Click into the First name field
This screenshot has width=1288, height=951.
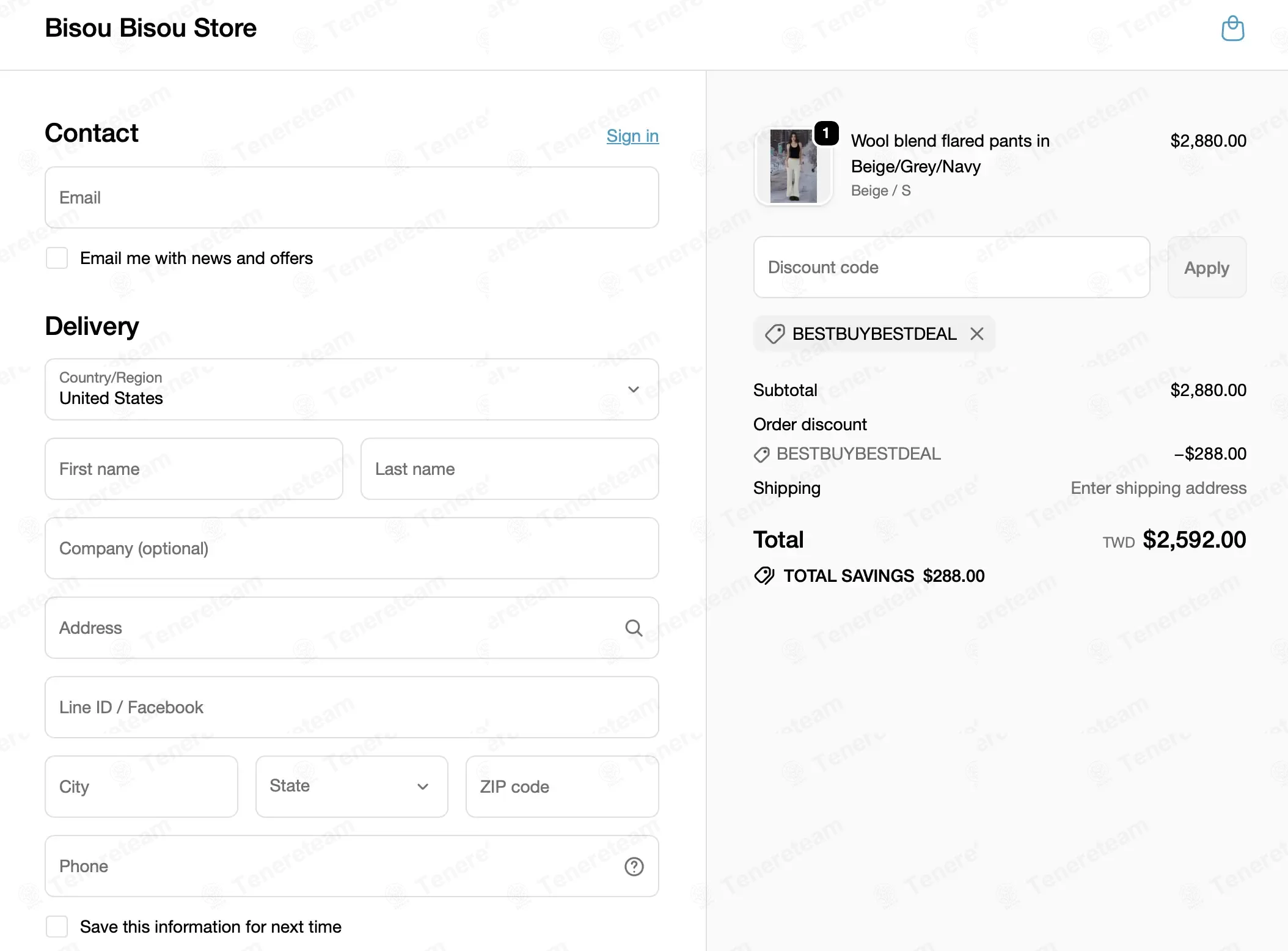tap(194, 469)
